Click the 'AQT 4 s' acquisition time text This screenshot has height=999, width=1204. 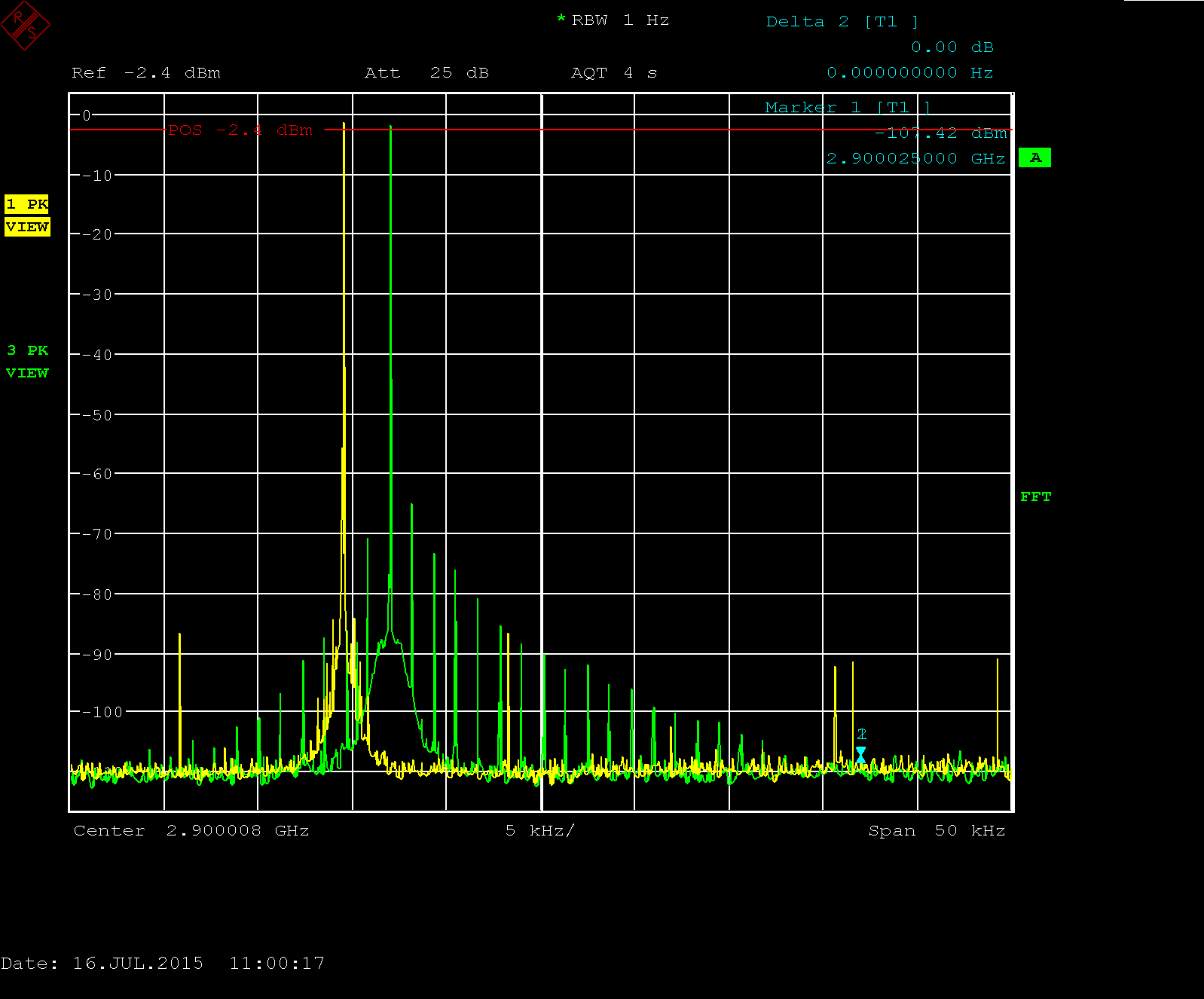click(x=614, y=73)
